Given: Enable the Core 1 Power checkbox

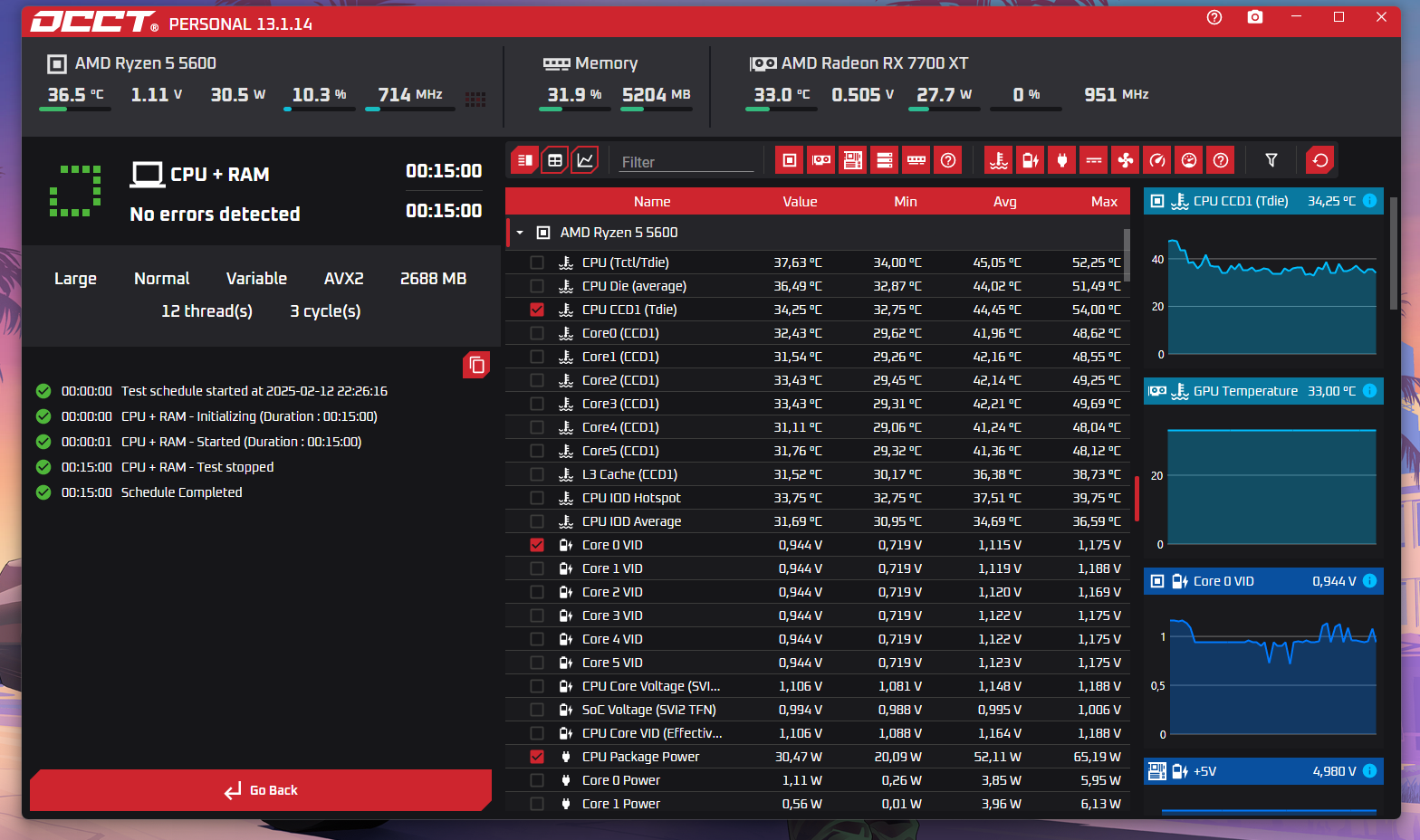Looking at the screenshot, I should (x=537, y=804).
